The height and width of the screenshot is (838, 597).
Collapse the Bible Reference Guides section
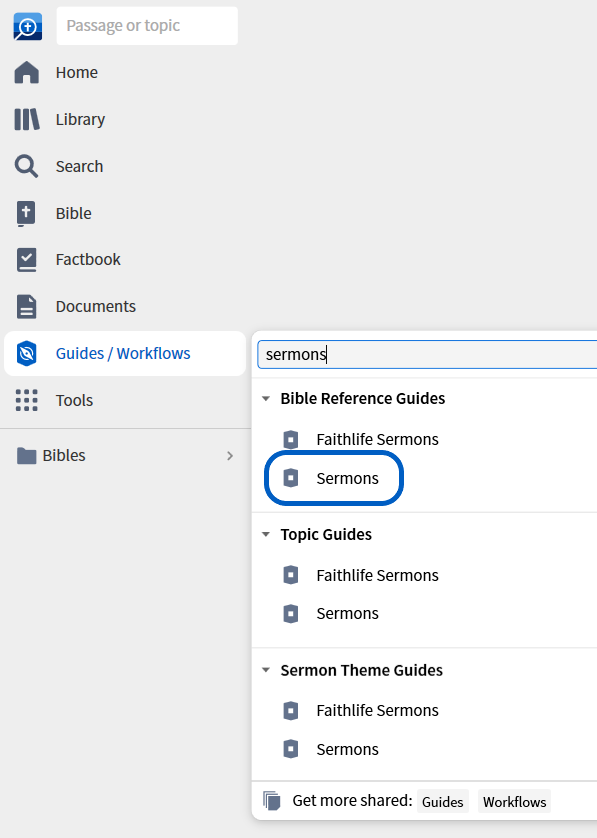266,399
